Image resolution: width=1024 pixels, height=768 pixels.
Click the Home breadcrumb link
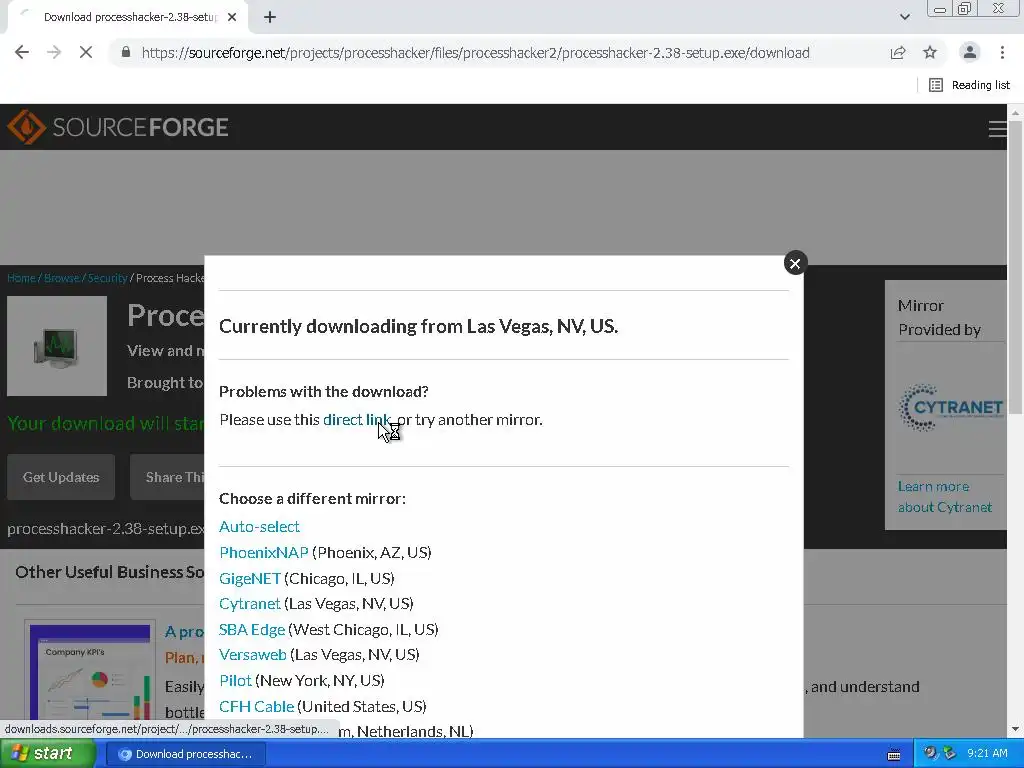[21, 278]
